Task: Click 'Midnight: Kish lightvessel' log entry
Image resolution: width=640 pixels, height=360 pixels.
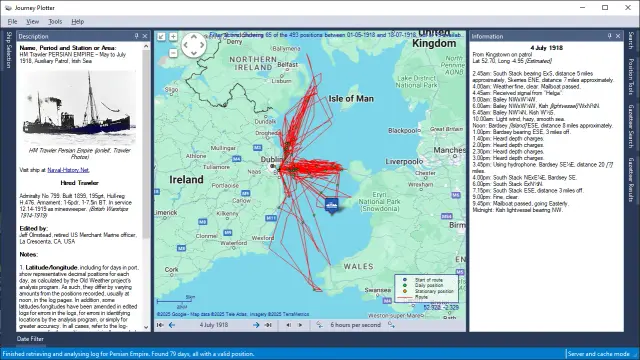Action: 518,210
